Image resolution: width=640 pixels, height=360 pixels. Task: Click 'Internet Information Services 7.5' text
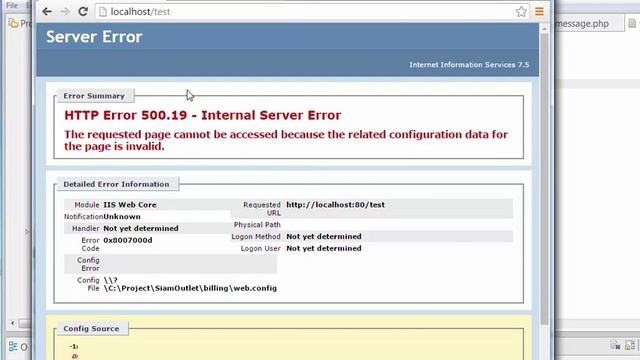coord(469,64)
